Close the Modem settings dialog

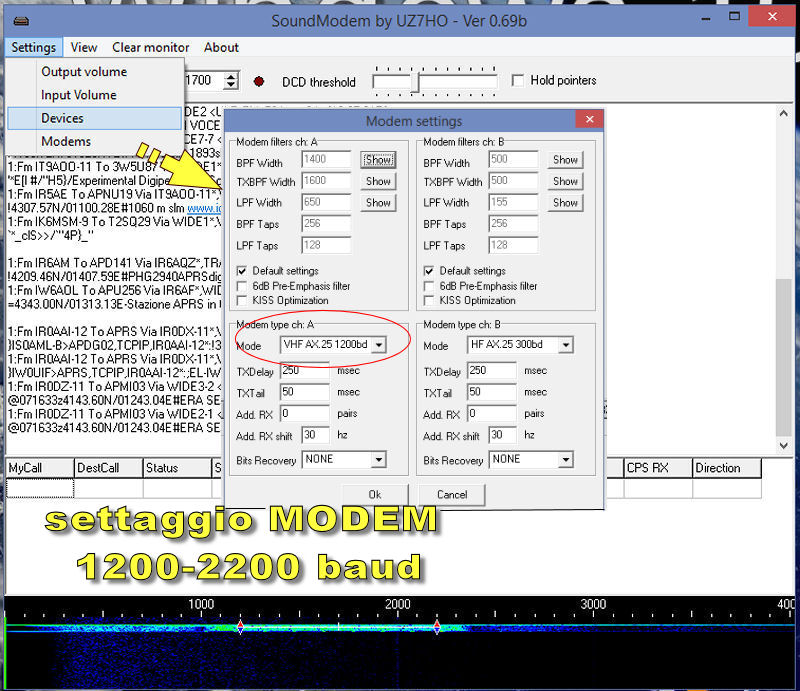pyautogui.click(x=589, y=119)
